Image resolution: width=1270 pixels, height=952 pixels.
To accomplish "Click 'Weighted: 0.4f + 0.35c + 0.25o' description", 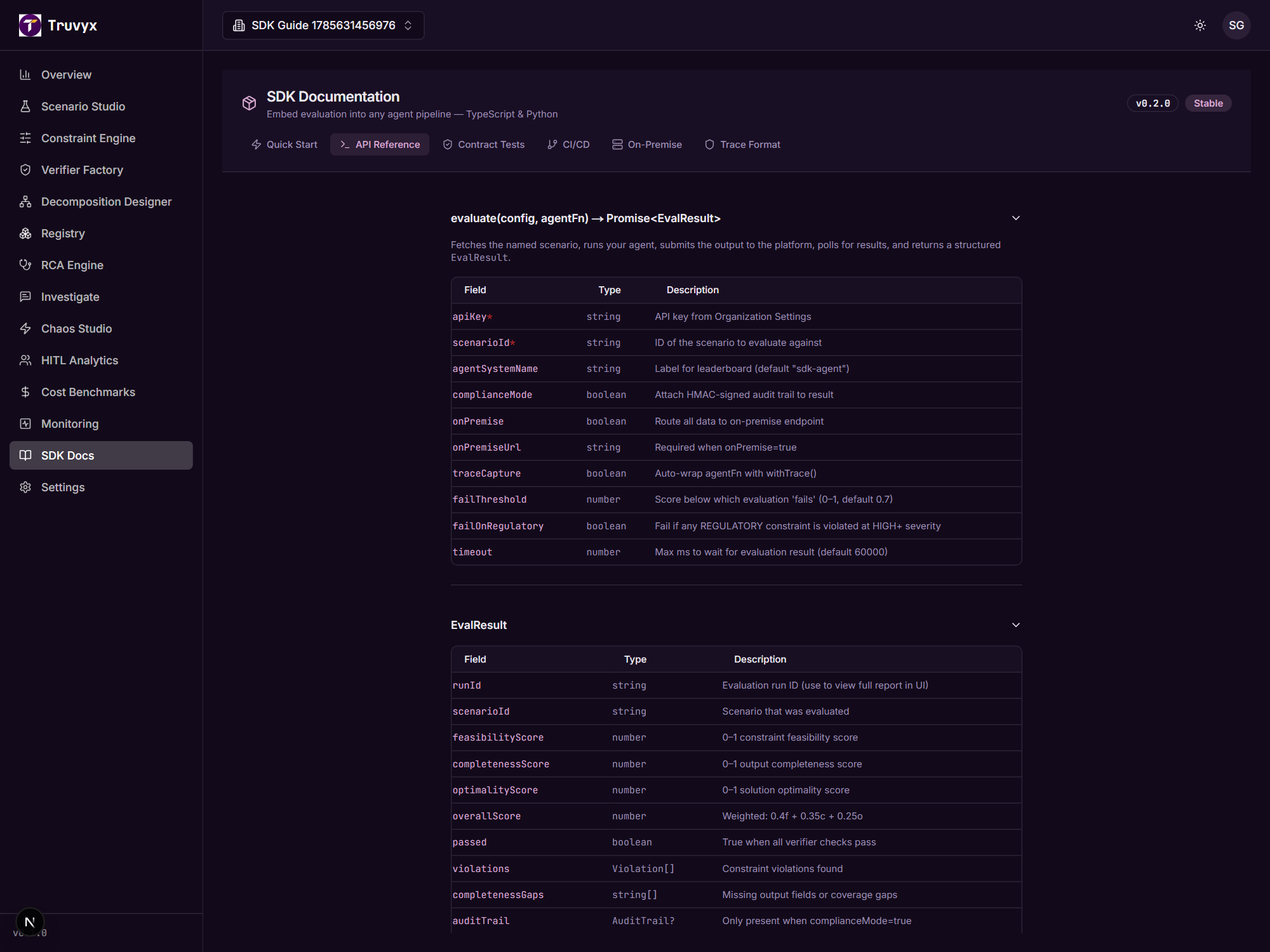I will tap(792, 816).
